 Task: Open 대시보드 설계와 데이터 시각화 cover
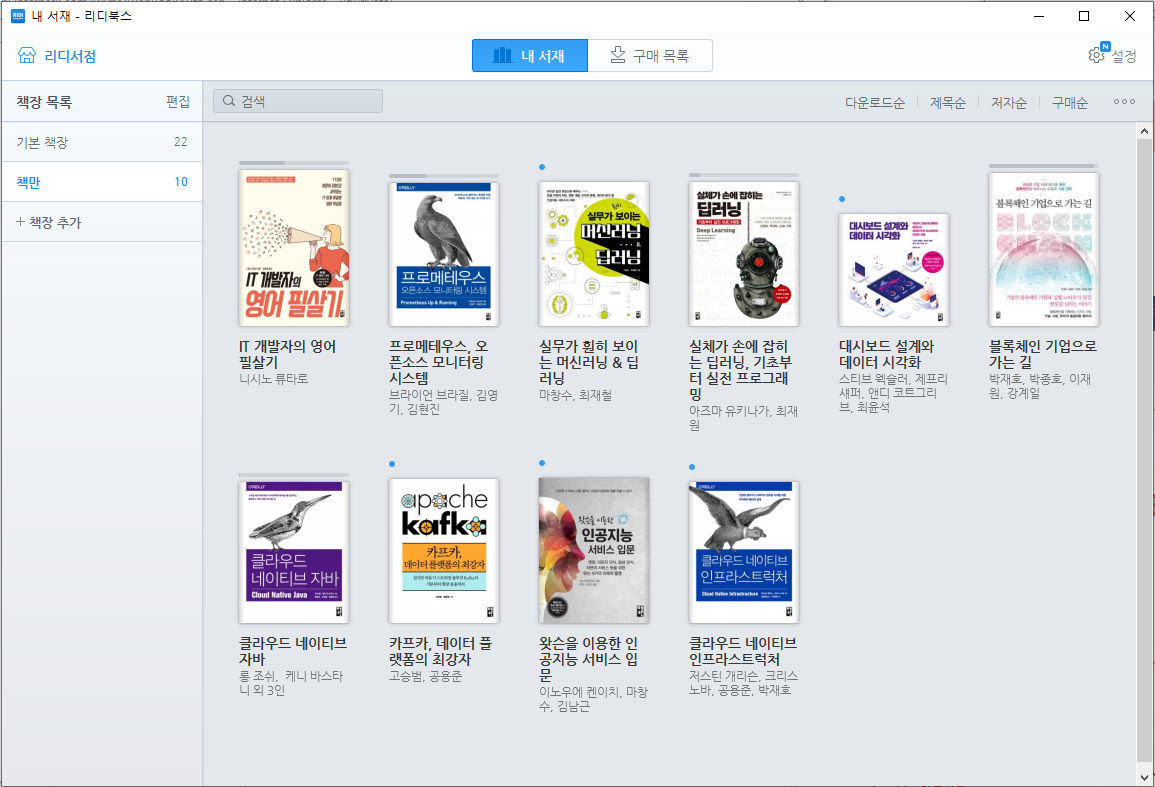click(x=894, y=270)
